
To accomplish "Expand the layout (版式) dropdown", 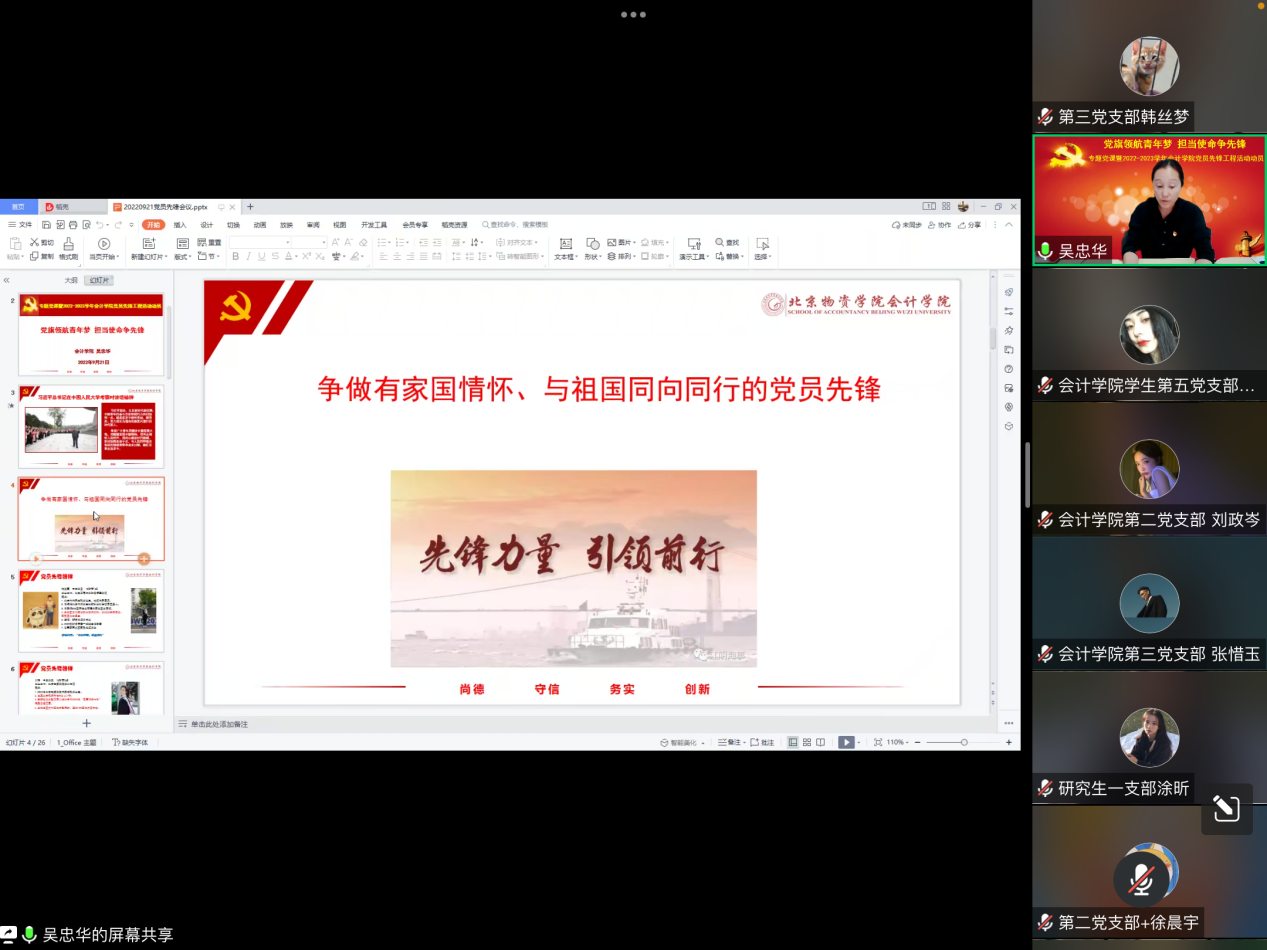I will pos(184,257).
